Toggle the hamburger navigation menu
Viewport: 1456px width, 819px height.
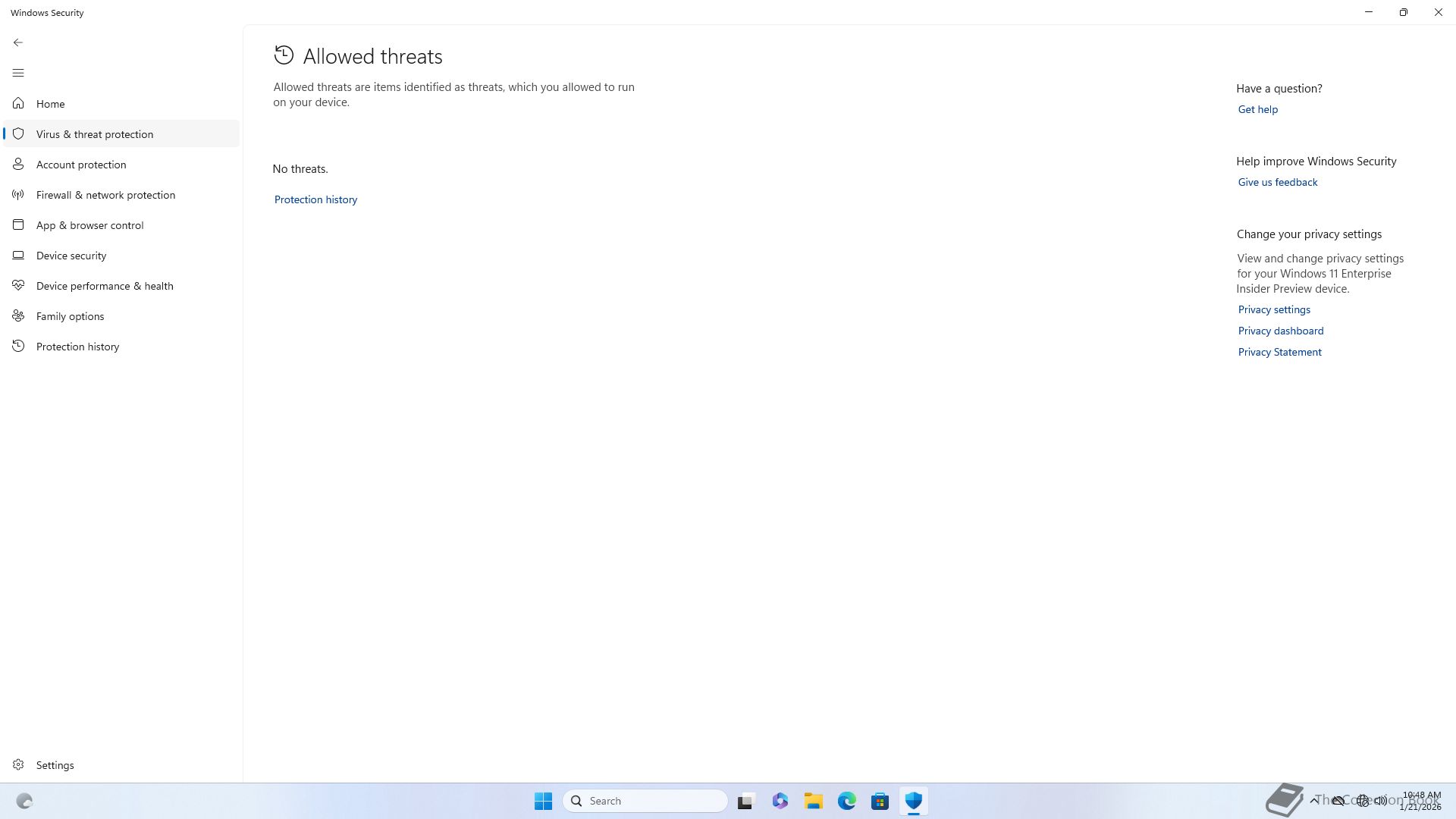tap(18, 73)
